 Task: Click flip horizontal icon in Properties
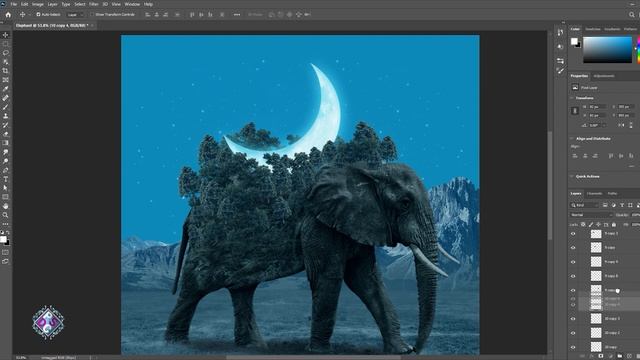621,125
